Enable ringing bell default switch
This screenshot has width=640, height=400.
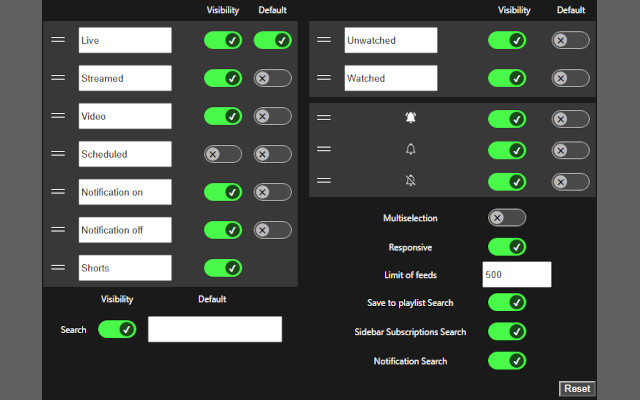pos(571,119)
